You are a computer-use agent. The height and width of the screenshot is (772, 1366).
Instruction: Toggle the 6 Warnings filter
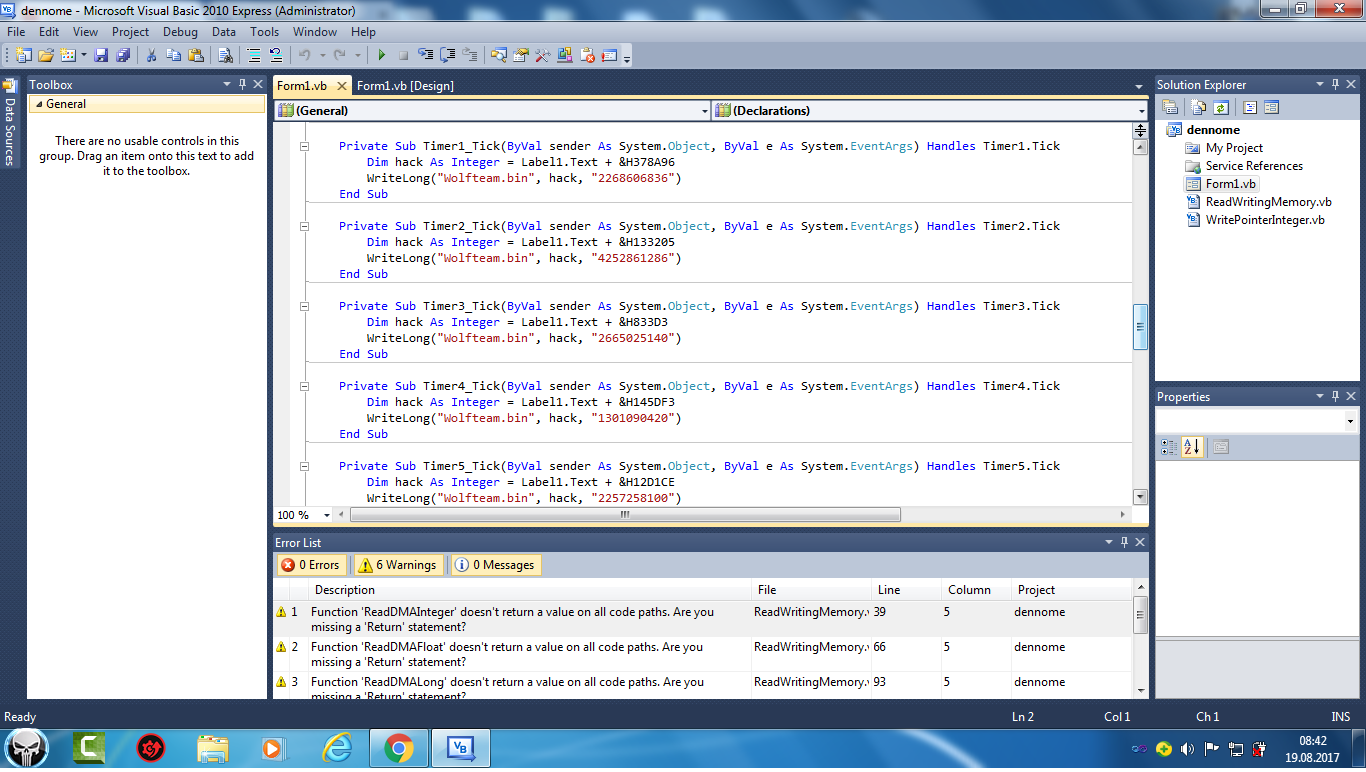coord(397,565)
